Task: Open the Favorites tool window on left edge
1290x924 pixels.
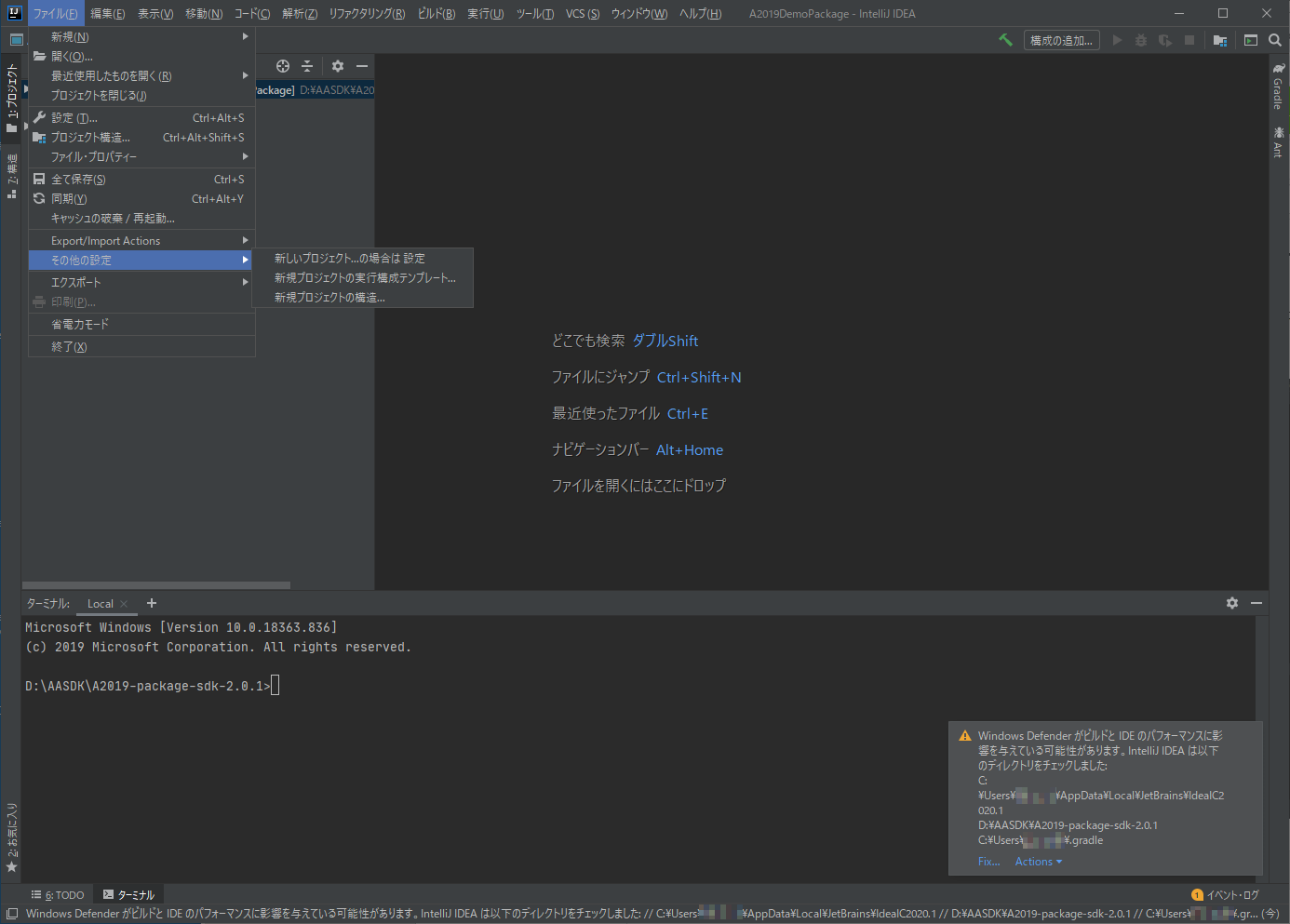Action: pyautogui.click(x=11, y=837)
